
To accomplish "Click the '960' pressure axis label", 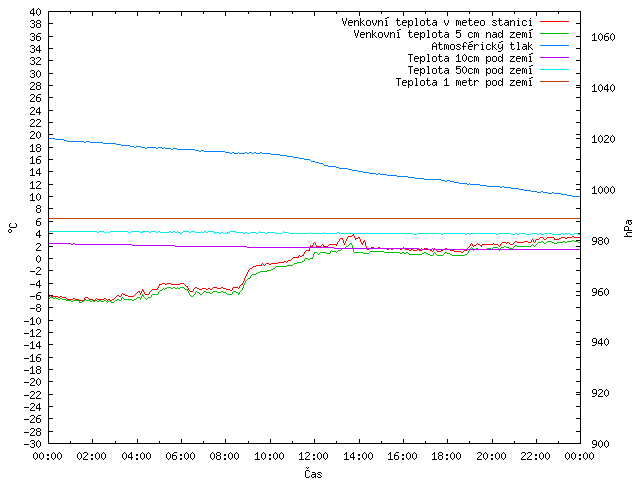I will [600, 292].
